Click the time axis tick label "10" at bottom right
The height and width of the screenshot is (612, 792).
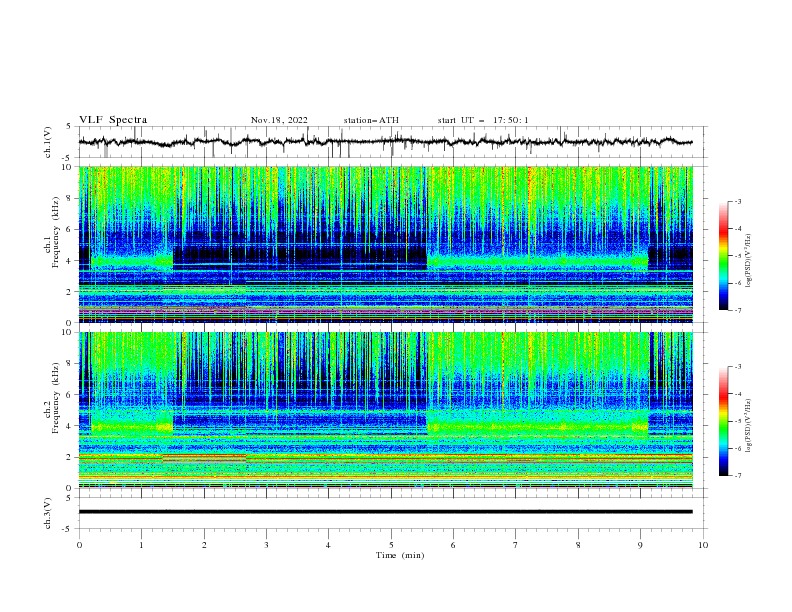(x=703, y=545)
